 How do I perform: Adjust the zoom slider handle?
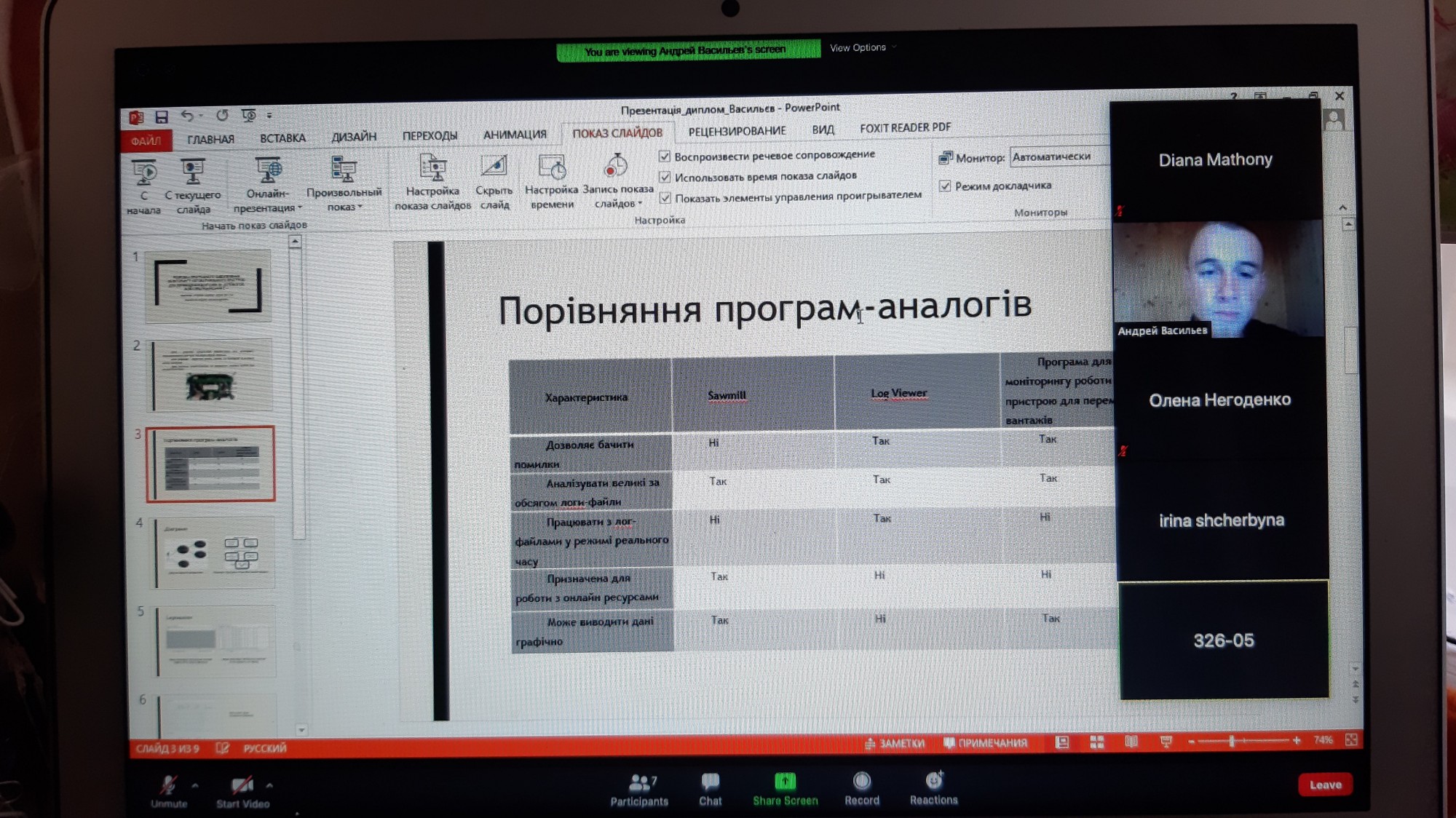coord(1232,741)
